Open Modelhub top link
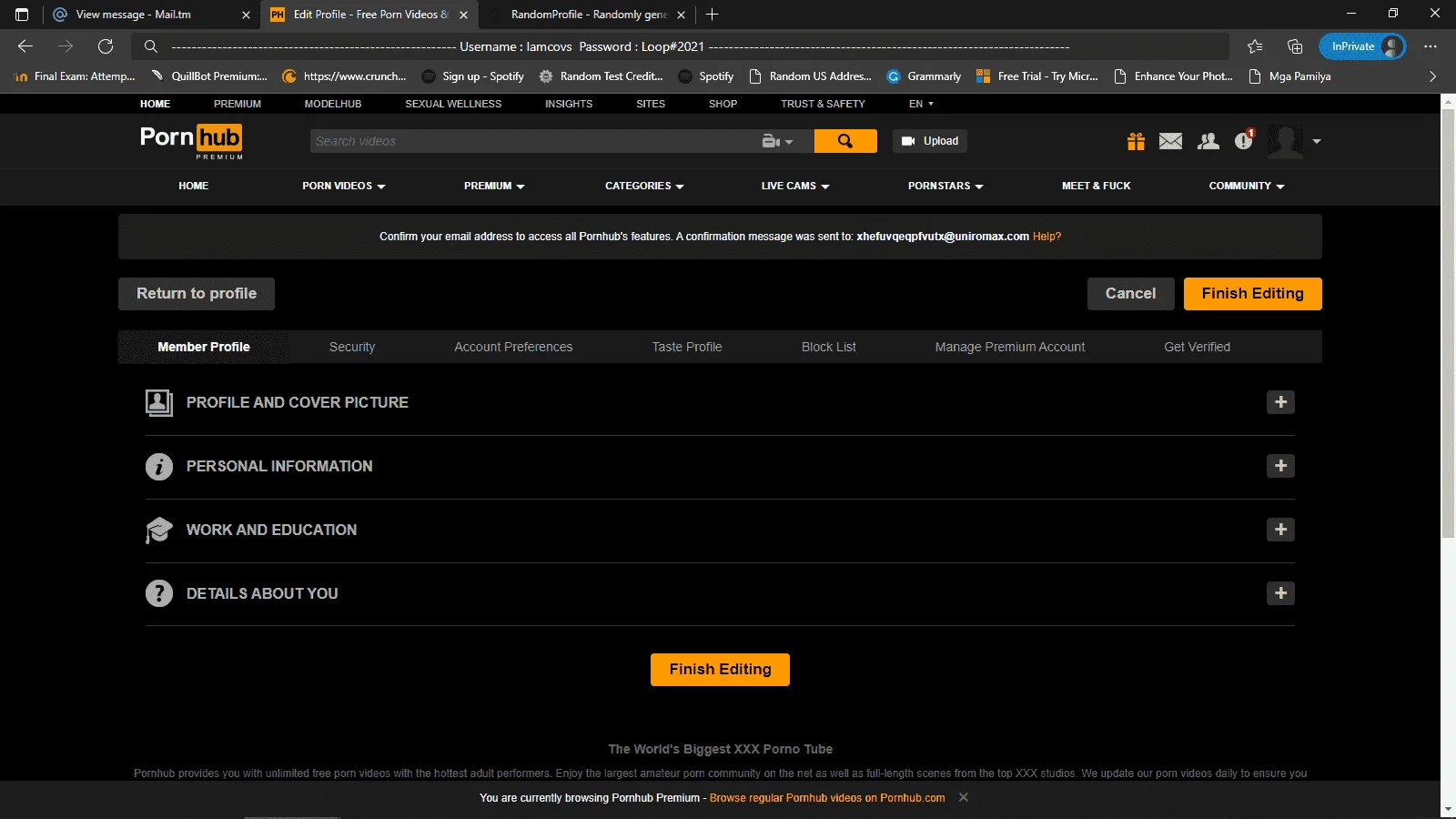 333,104
